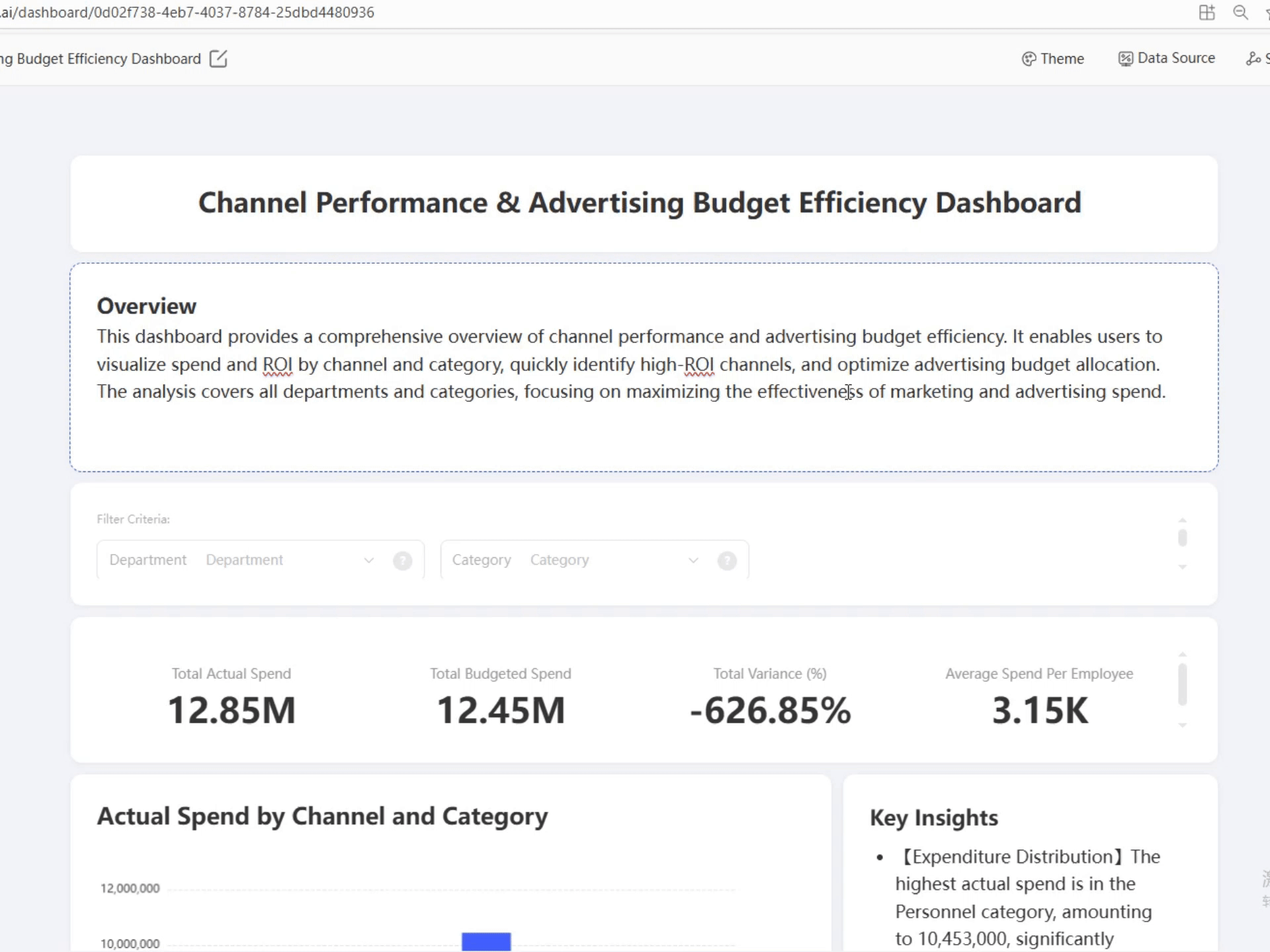Expand the Category filter dropdown
1270x952 pixels.
point(693,561)
